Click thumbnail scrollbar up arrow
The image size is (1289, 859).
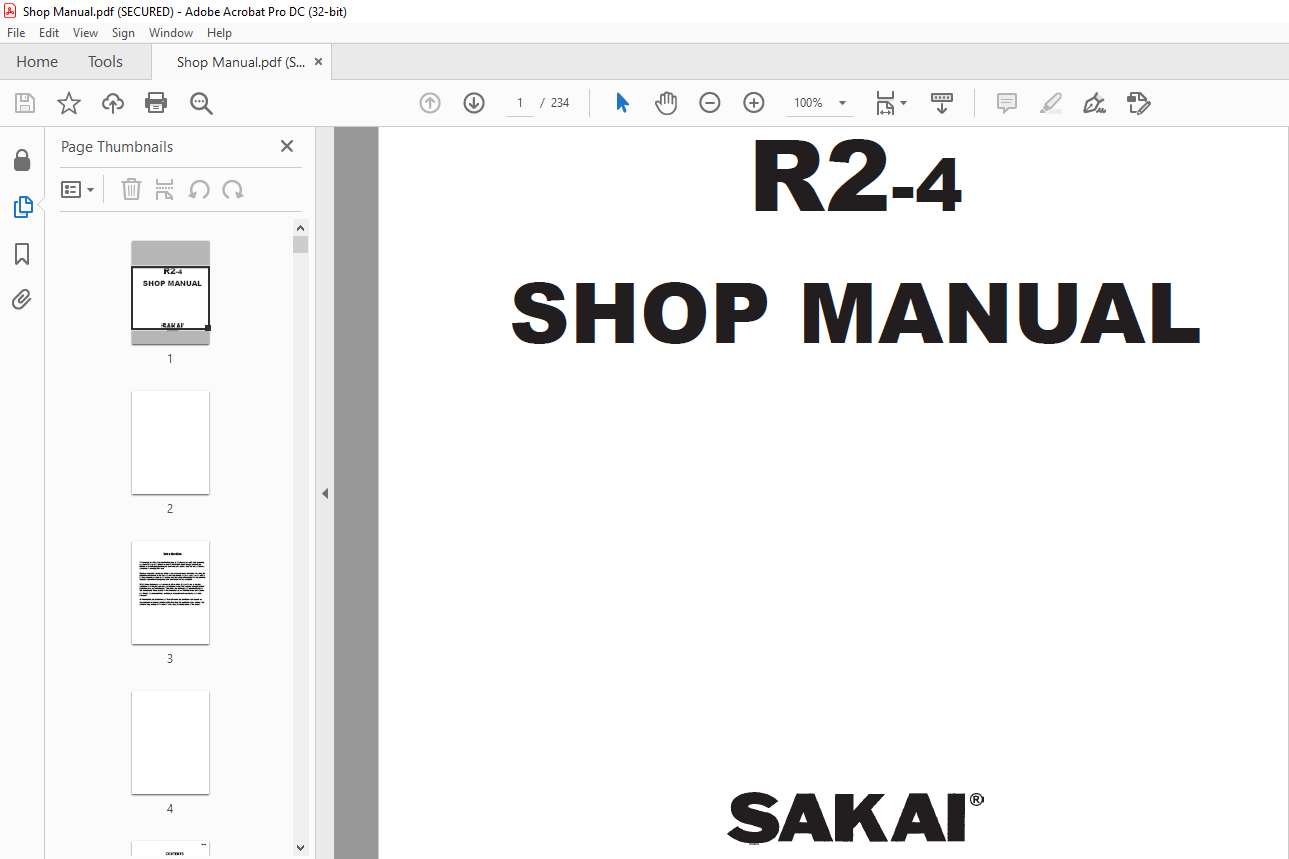[x=300, y=228]
